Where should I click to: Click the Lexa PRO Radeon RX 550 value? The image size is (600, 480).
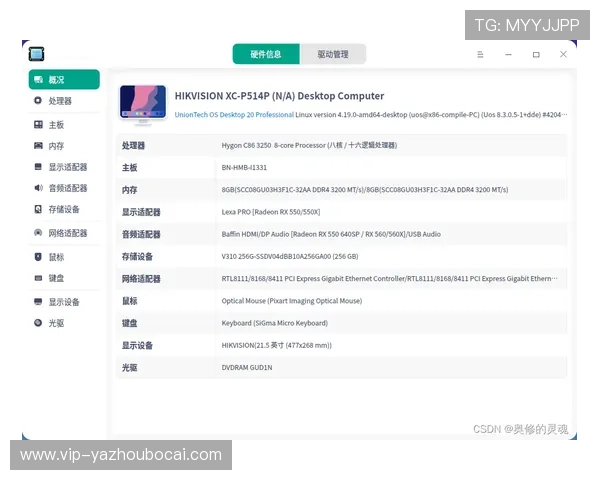tap(271, 212)
